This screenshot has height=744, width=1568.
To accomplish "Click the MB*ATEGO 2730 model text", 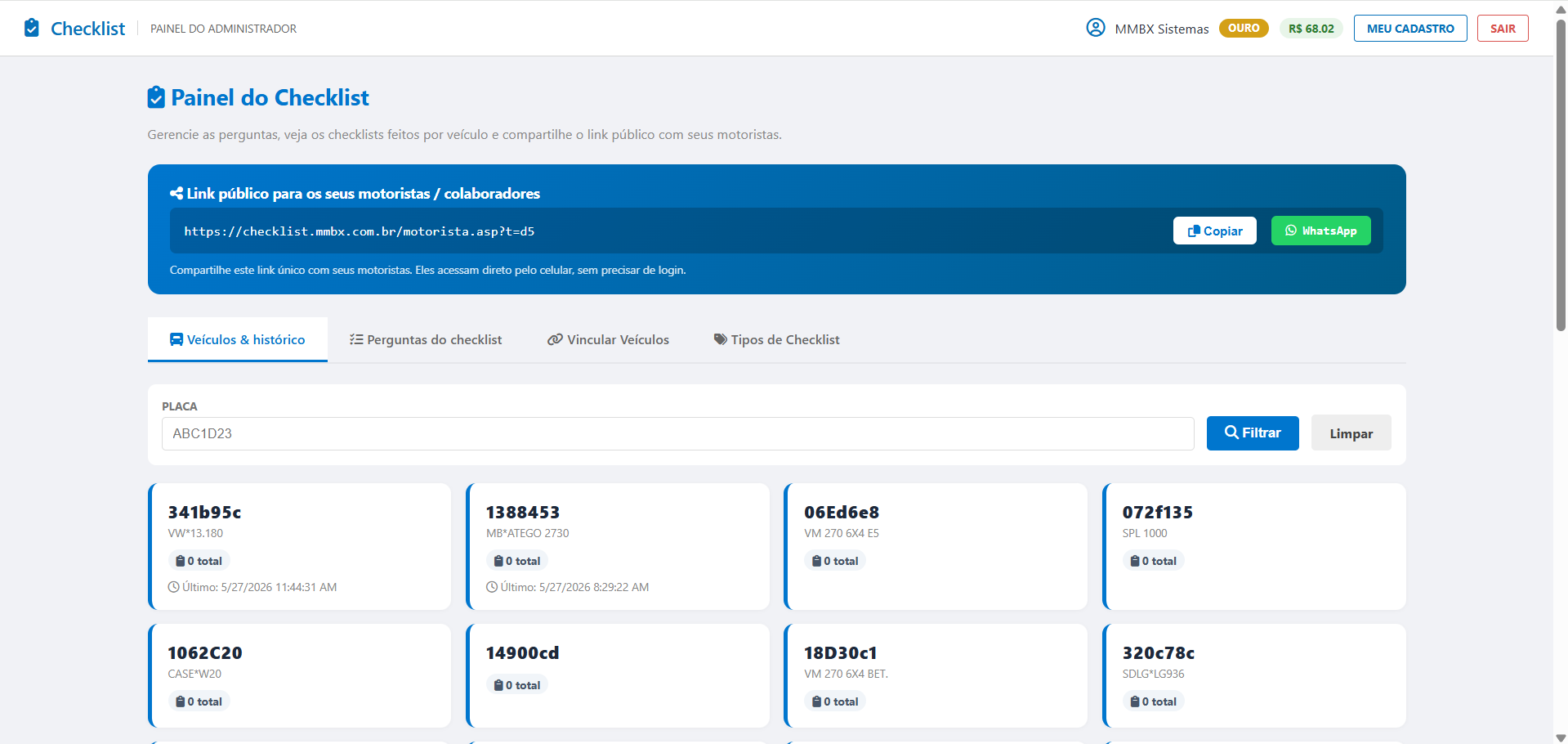I will coord(528,533).
